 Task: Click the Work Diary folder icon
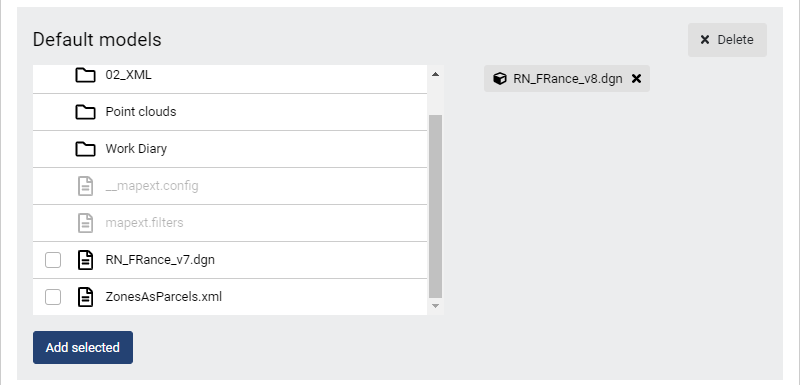click(85, 149)
